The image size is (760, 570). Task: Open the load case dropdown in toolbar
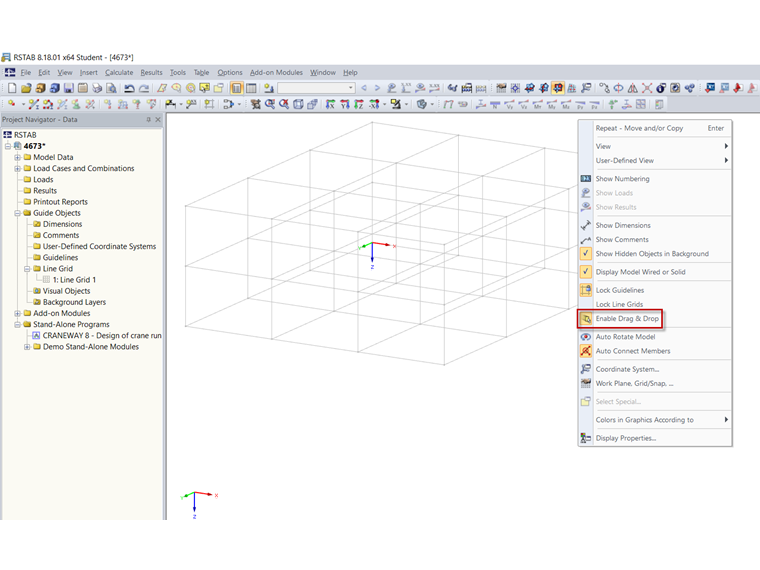click(x=351, y=88)
